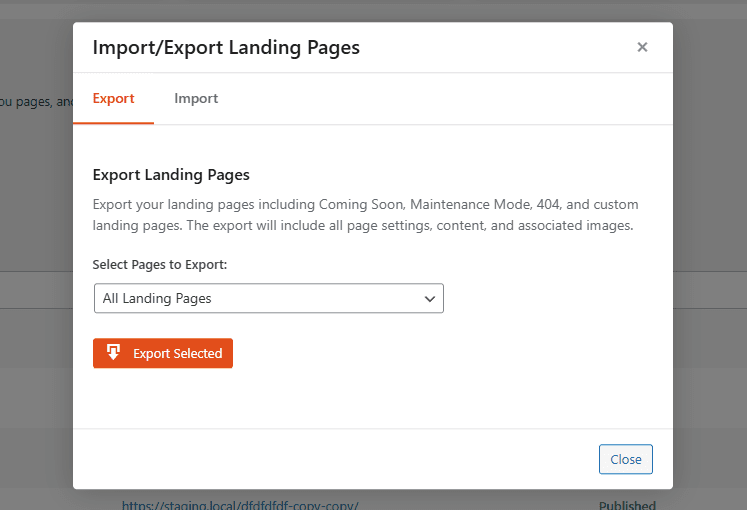Click the empty modal footer left of Close
This screenshot has height=510, width=747.
(x=330, y=459)
